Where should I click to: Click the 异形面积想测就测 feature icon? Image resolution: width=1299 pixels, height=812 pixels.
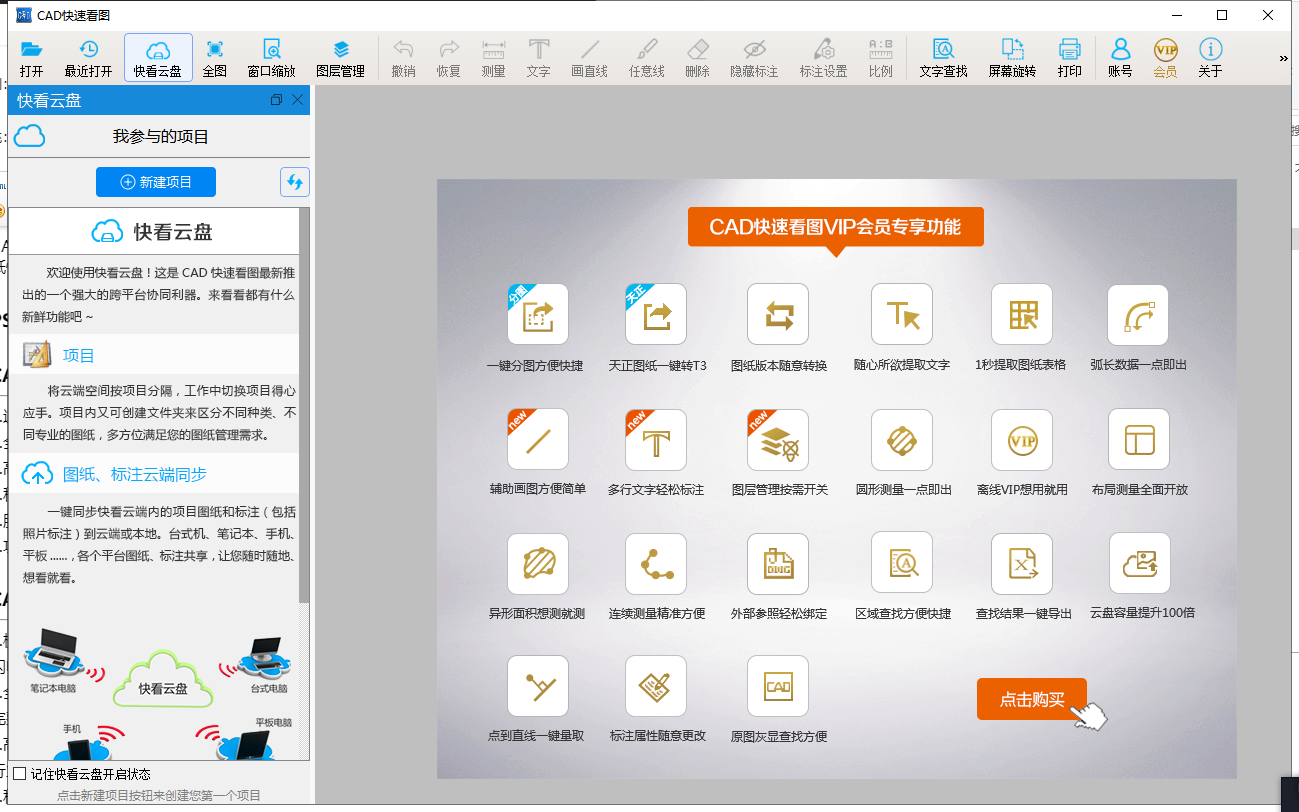coord(538,563)
